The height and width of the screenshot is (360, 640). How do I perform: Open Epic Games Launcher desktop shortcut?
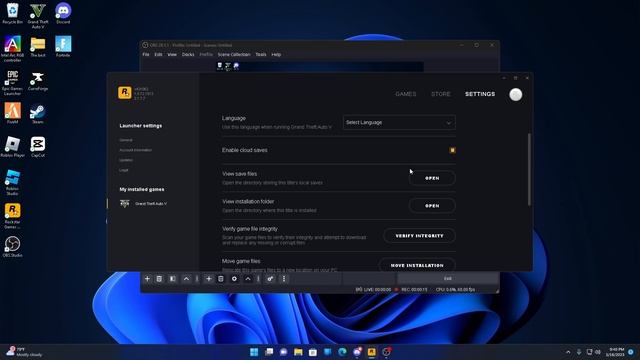click(13, 82)
